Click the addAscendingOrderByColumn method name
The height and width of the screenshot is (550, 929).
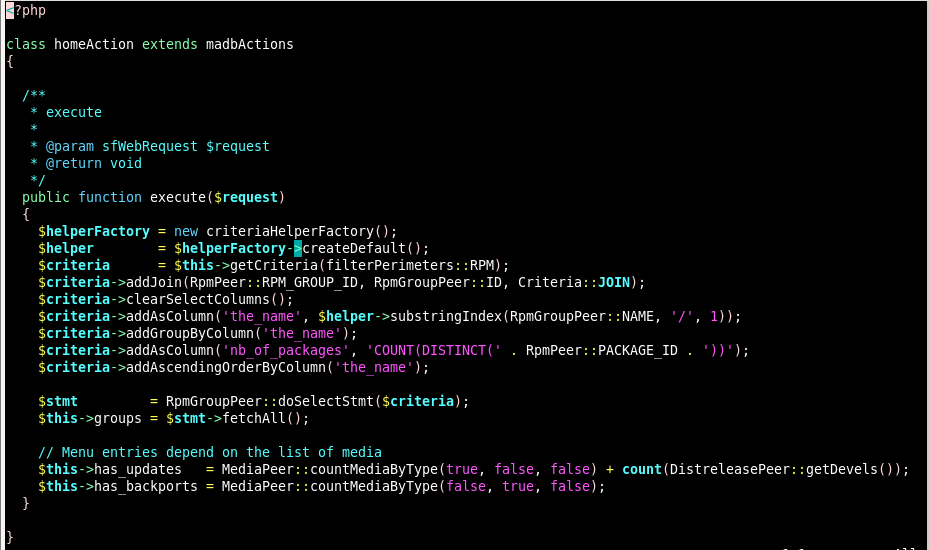coord(226,367)
